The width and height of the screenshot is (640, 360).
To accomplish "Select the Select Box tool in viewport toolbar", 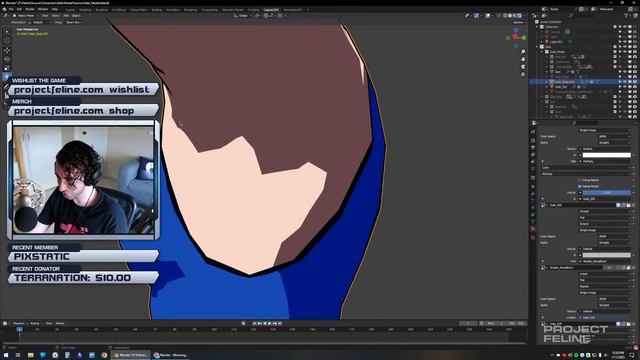I will [7, 31].
